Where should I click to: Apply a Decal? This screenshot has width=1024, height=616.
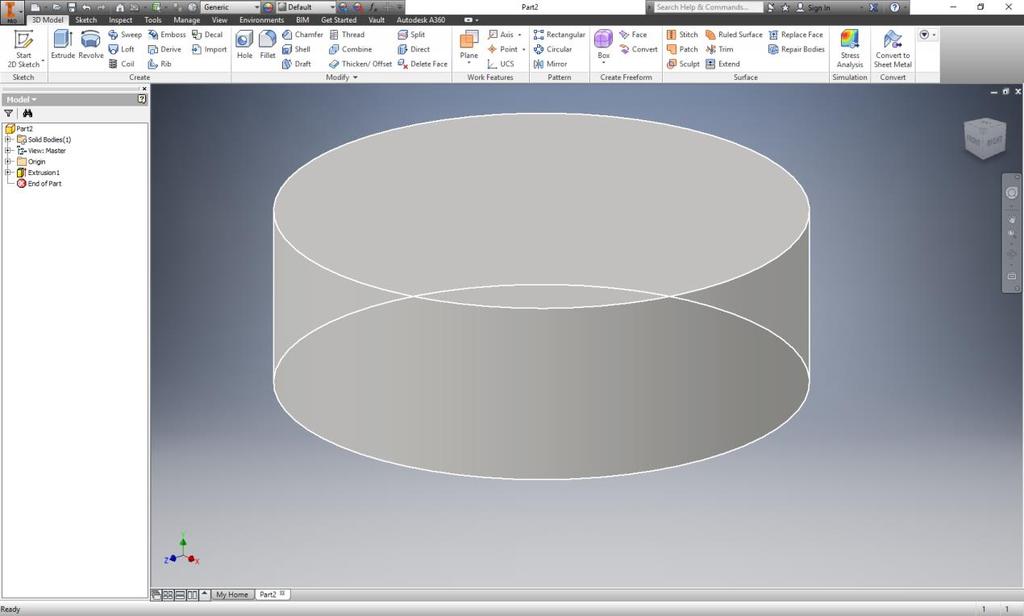(x=207, y=35)
